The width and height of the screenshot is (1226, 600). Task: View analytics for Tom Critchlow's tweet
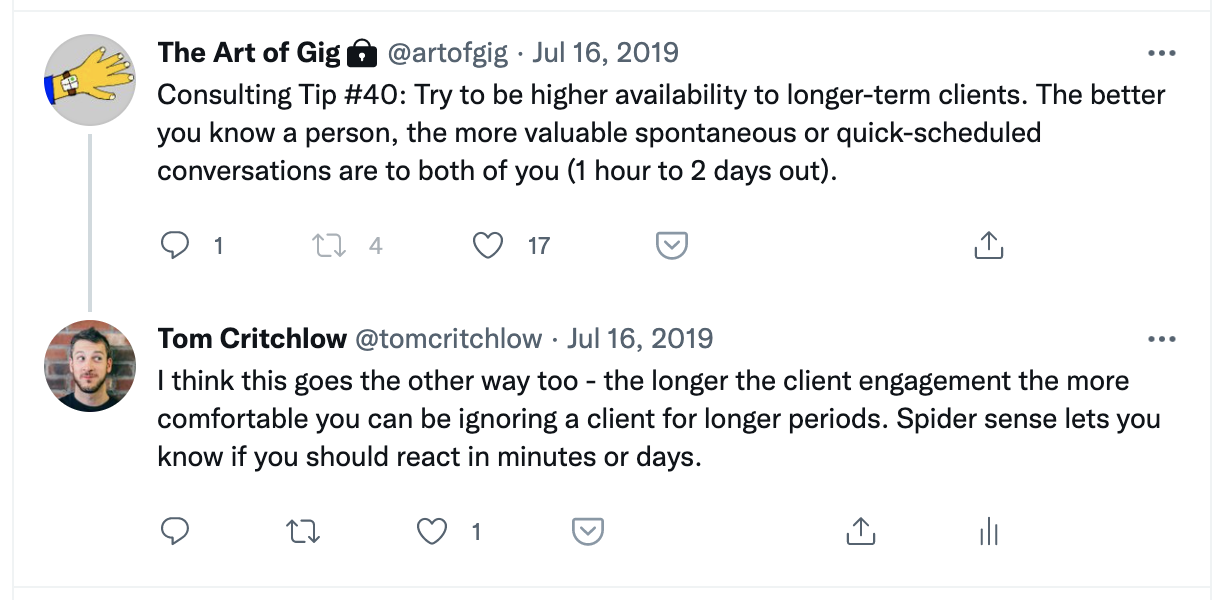(x=989, y=532)
